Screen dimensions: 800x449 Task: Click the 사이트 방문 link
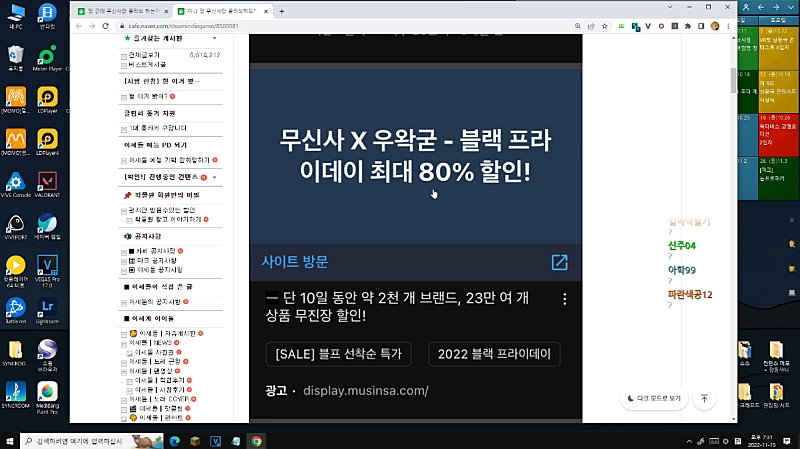pyautogui.click(x=295, y=262)
